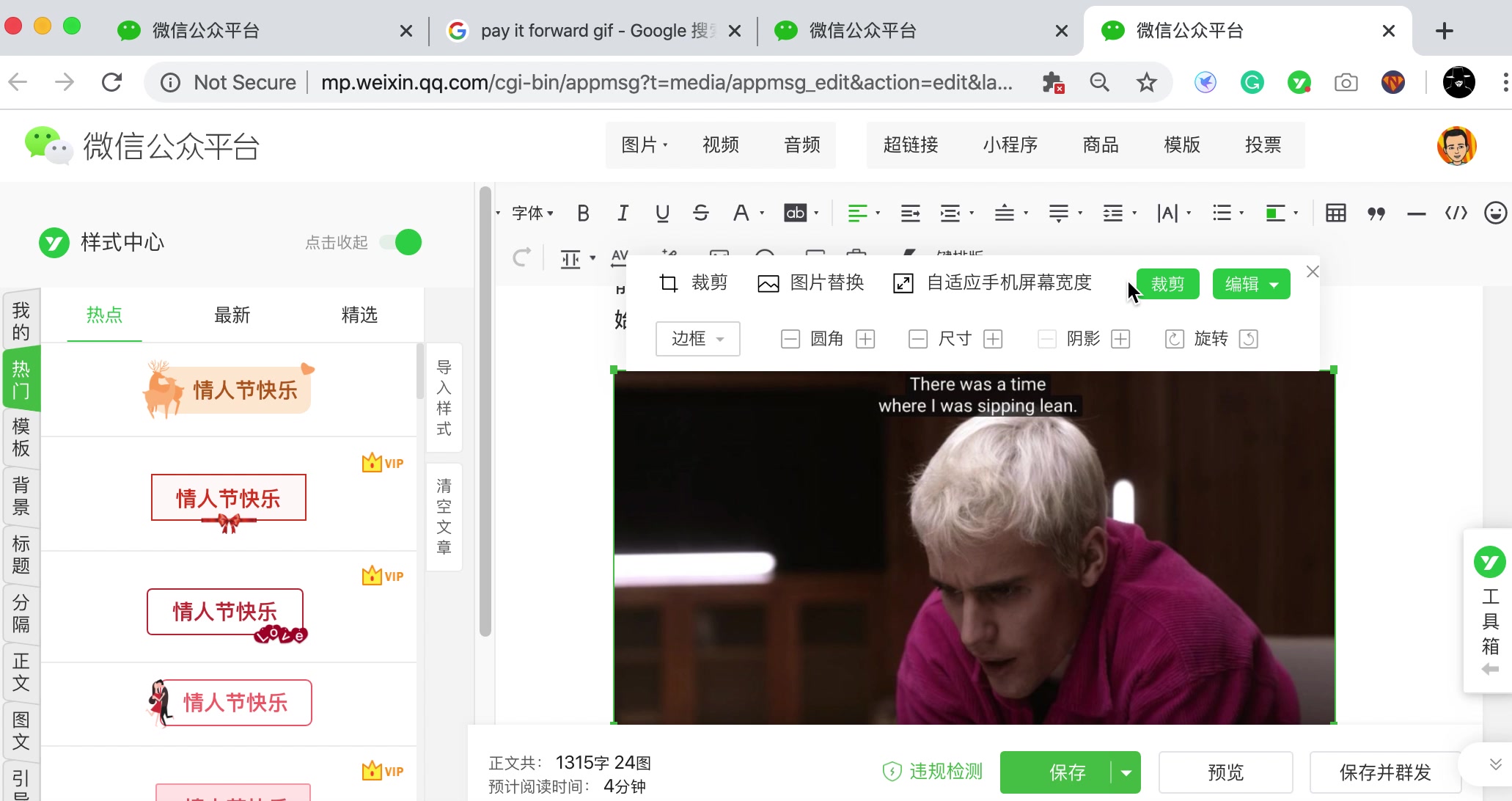Viewport: 1512px width, 801px height.
Task: Close the image editing popup
Action: (x=1313, y=271)
